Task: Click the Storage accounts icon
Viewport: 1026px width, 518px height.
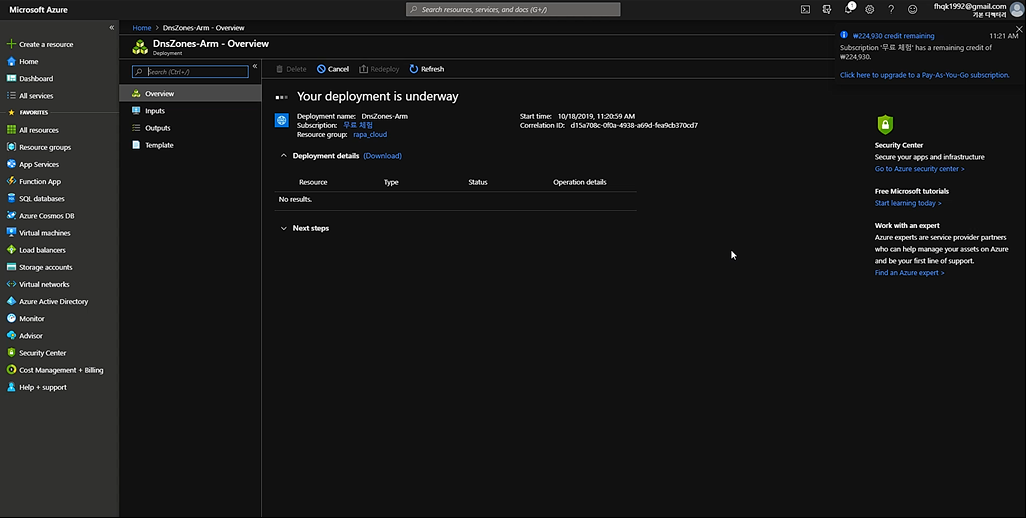Action: [11, 267]
